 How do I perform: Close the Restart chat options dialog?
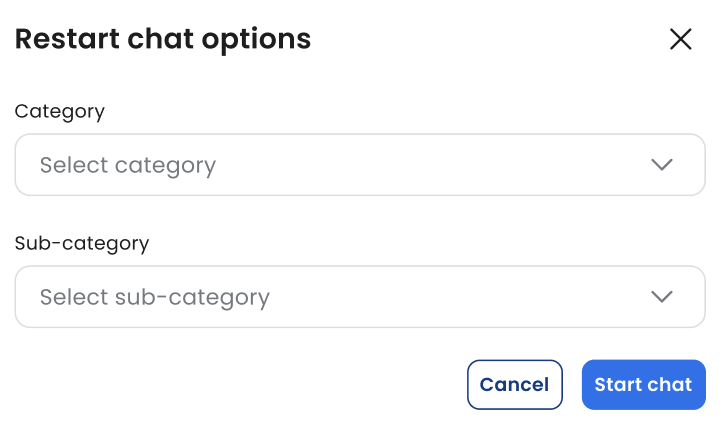click(680, 39)
